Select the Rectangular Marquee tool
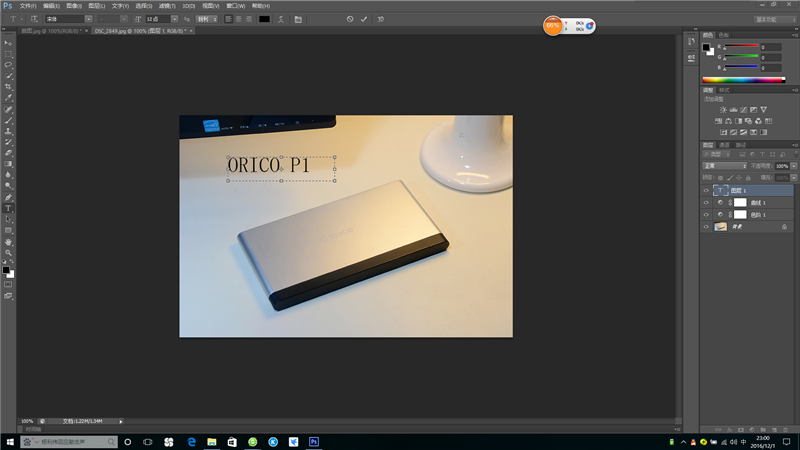Viewport: 800px width, 450px height. click(8, 54)
